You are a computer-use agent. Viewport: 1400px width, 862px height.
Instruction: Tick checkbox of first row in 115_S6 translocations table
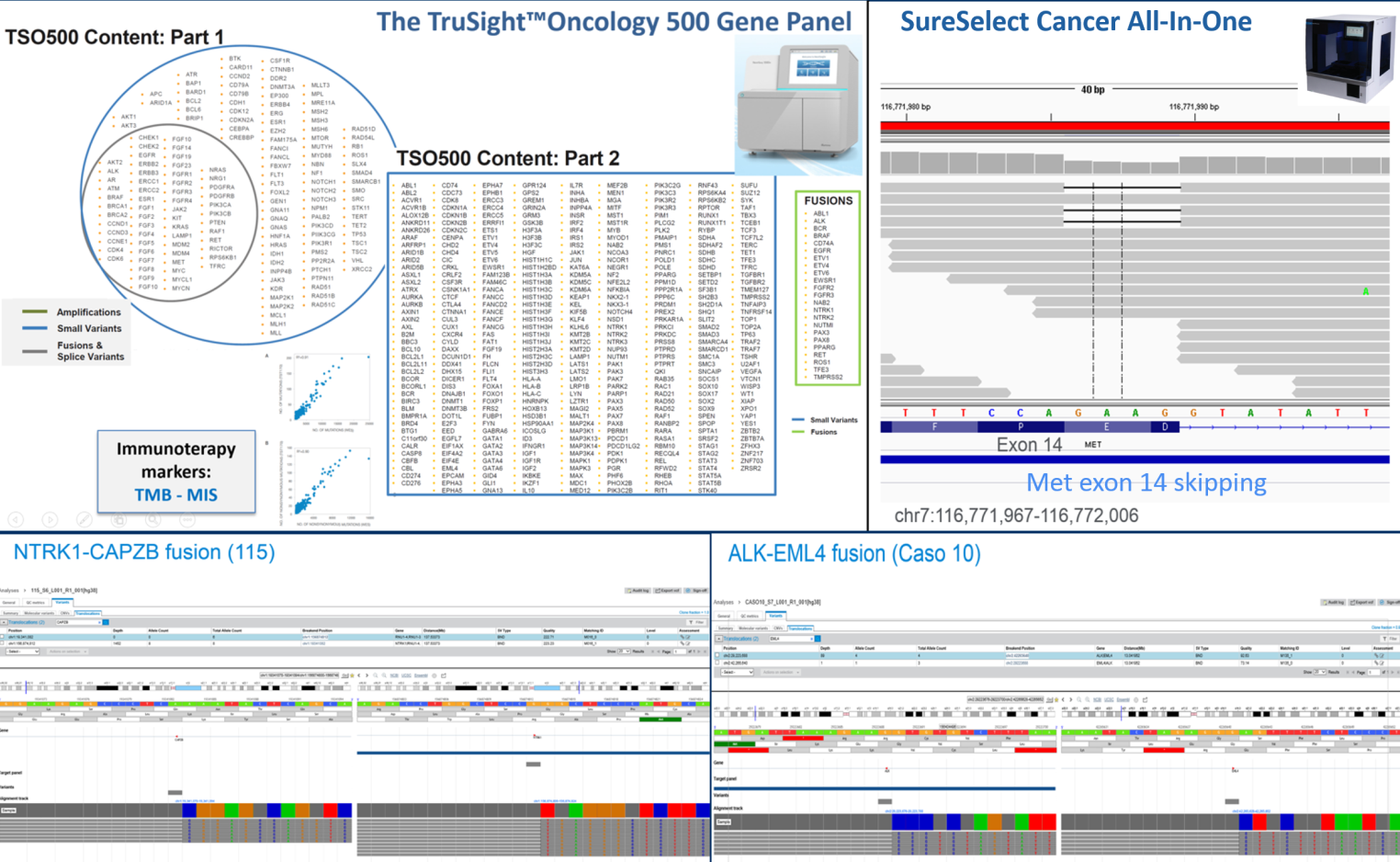2,637
